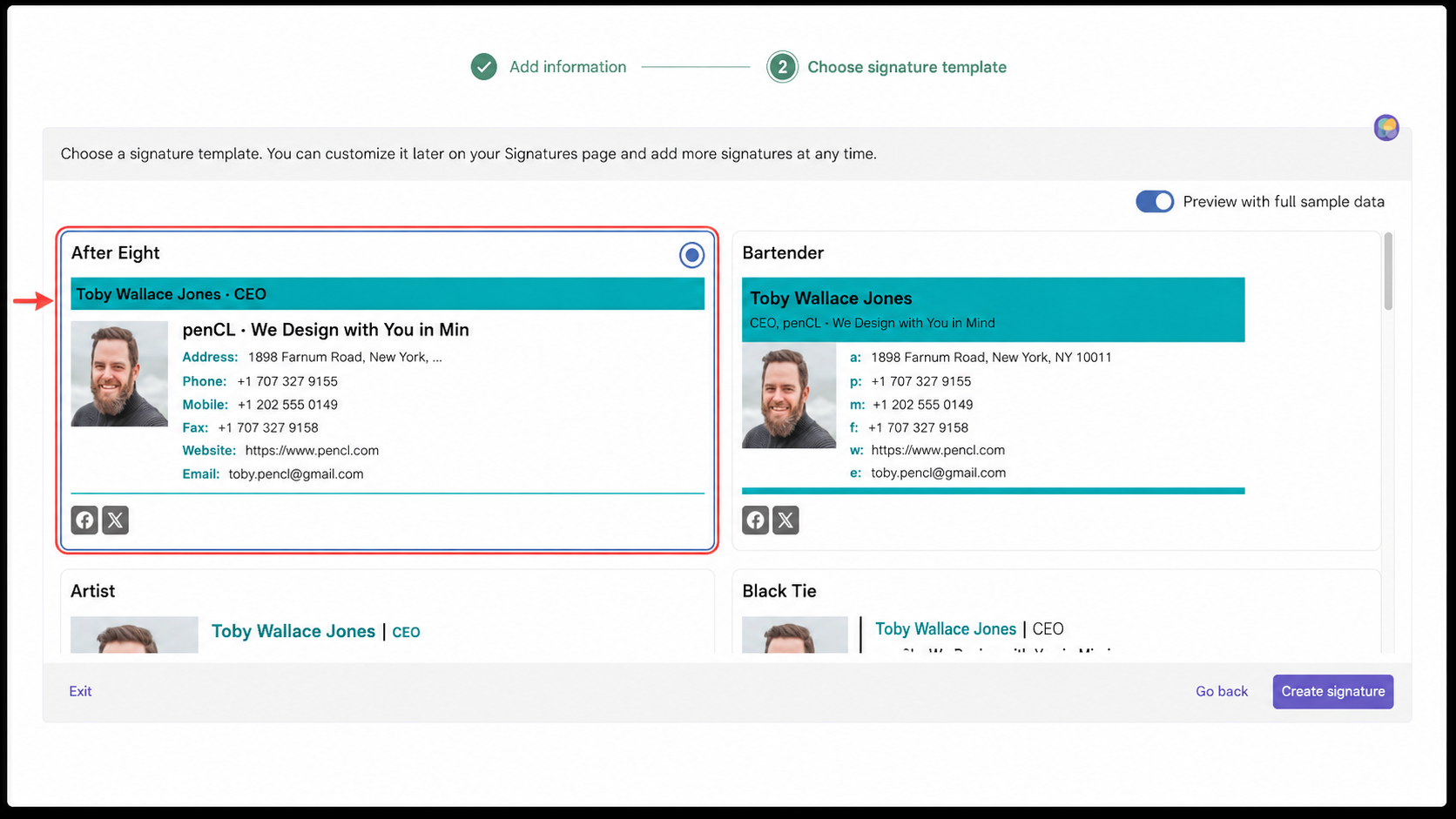
Task: Click the step 2 circle icon
Action: click(x=782, y=67)
